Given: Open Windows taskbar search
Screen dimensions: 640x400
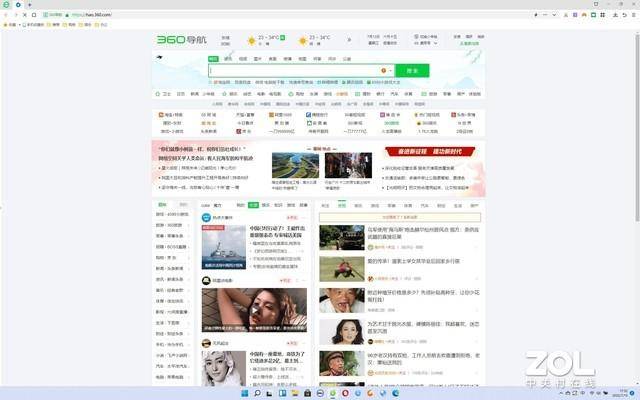Looking at the screenshot, I should 257,393.
